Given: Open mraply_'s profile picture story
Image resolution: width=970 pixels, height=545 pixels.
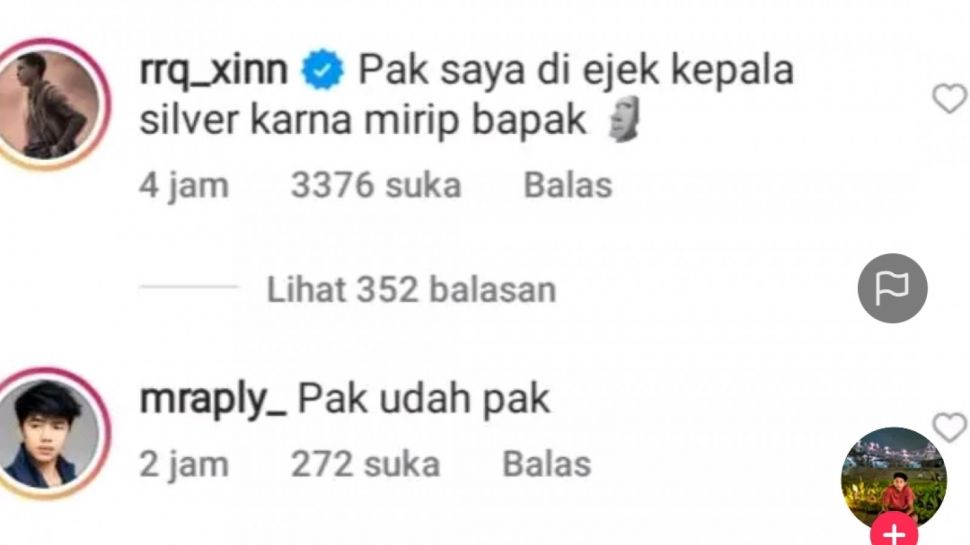Looking at the screenshot, I should (49, 433).
